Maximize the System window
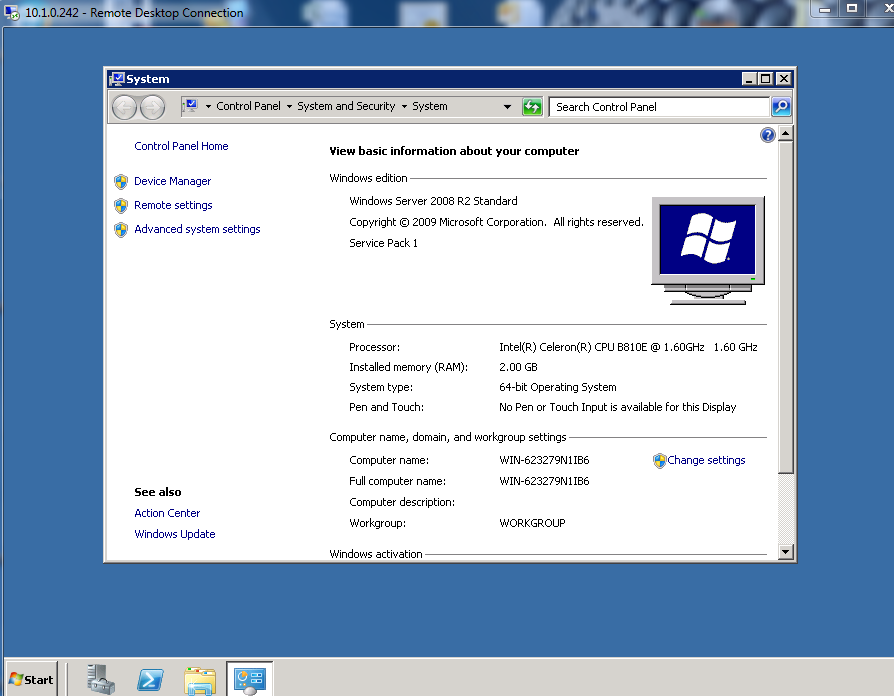This screenshot has height=696, width=894. click(766, 79)
